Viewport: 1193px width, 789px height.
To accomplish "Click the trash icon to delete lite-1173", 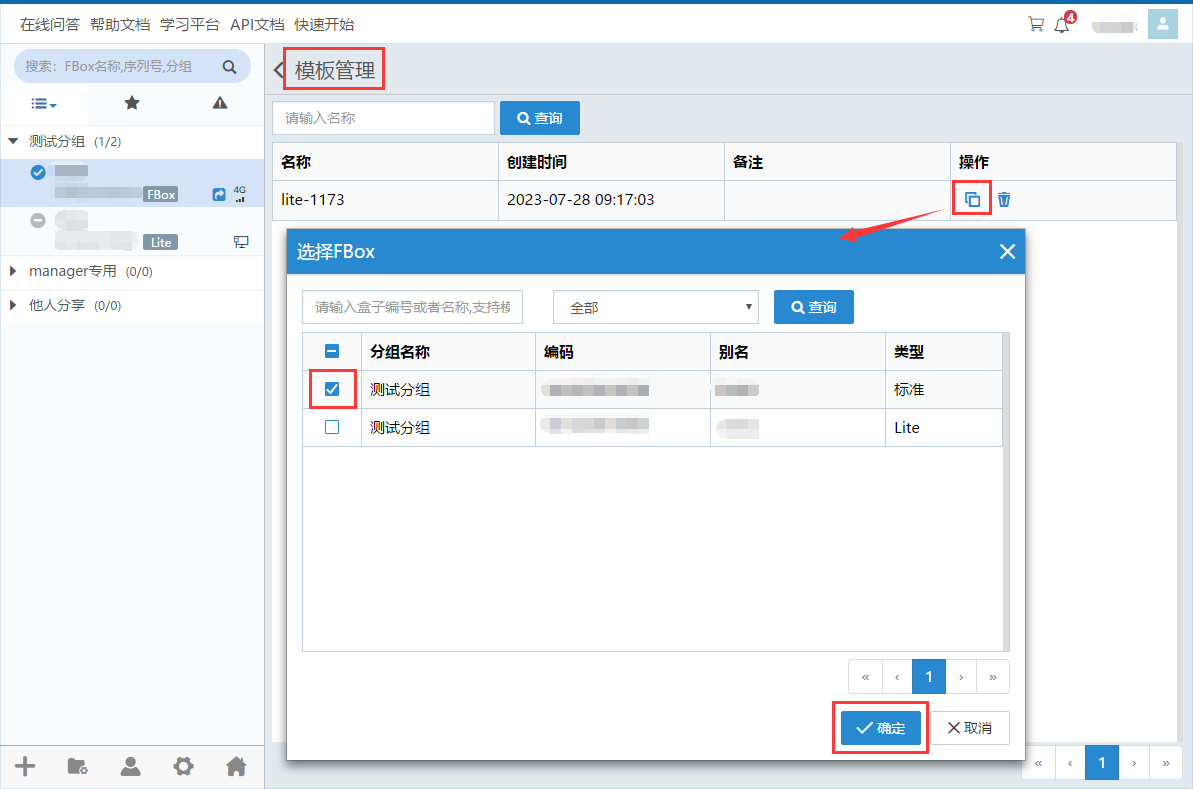I will (1004, 199).
